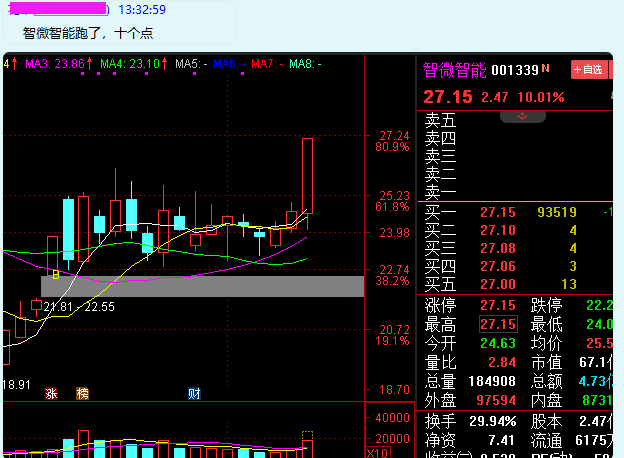This screenshot has height=458, width=624.
Task: Click the chat message timestamp 13:32:59
Action: pyautogui.click(x=142, y=10)
